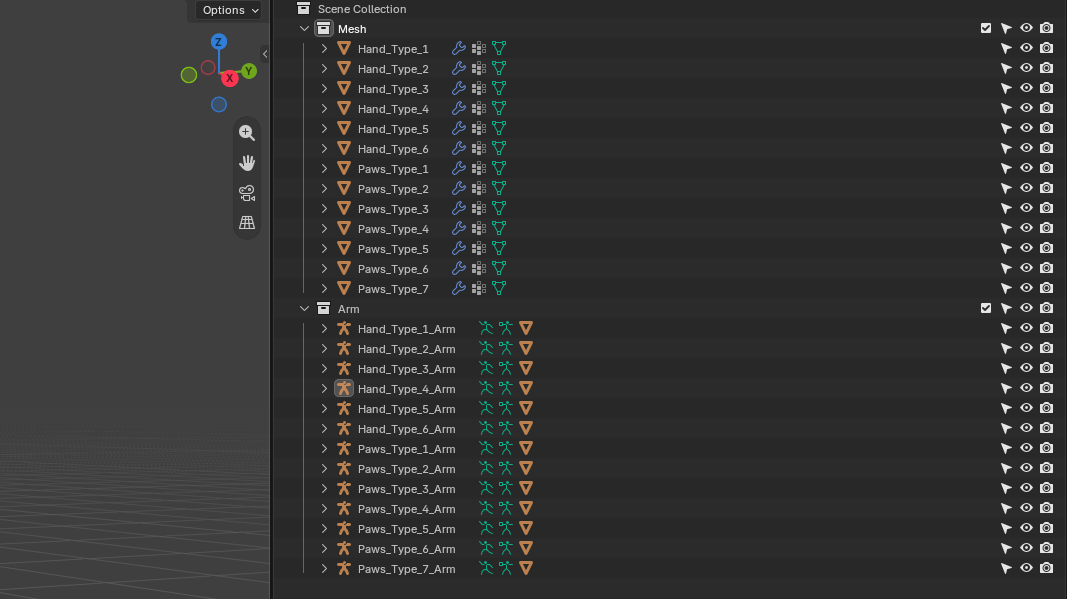
Task: Uncheck the Mesh collection exclude checkbox
Action: pyautogui.click(x=986, y=28)
